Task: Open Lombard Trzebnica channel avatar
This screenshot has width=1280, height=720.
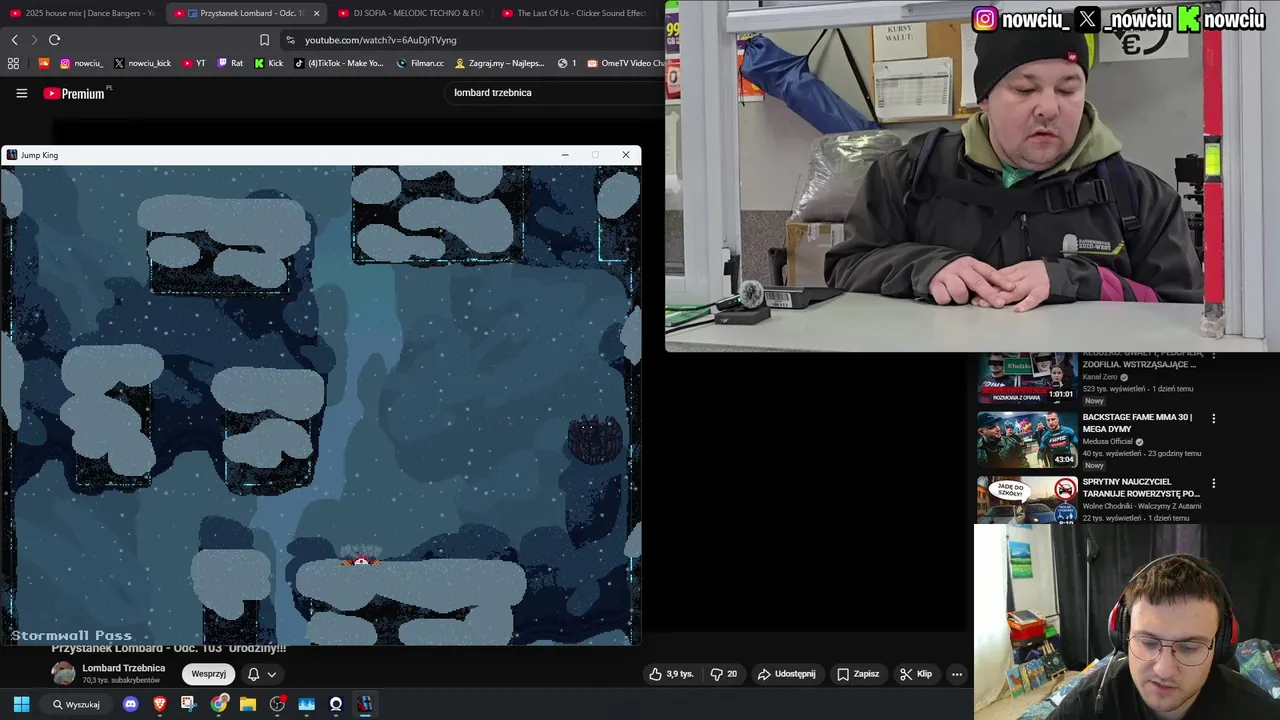Action: point(63,673)
